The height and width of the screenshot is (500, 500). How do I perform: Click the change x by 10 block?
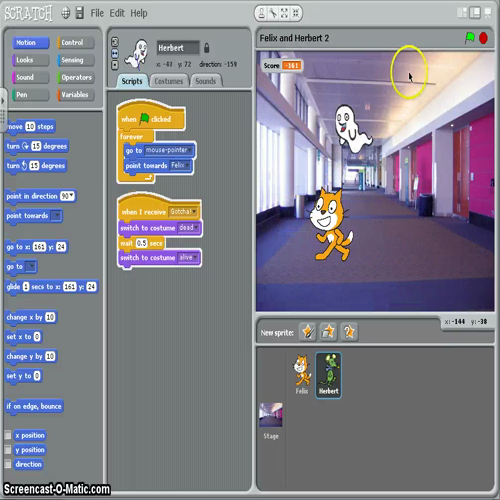[31, 317]
